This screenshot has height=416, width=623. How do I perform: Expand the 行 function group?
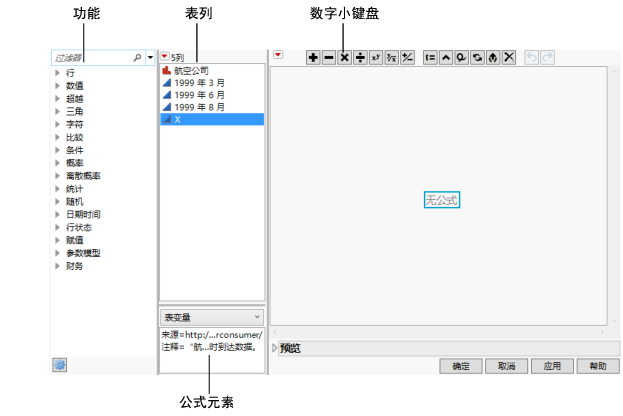click(58, 73)
